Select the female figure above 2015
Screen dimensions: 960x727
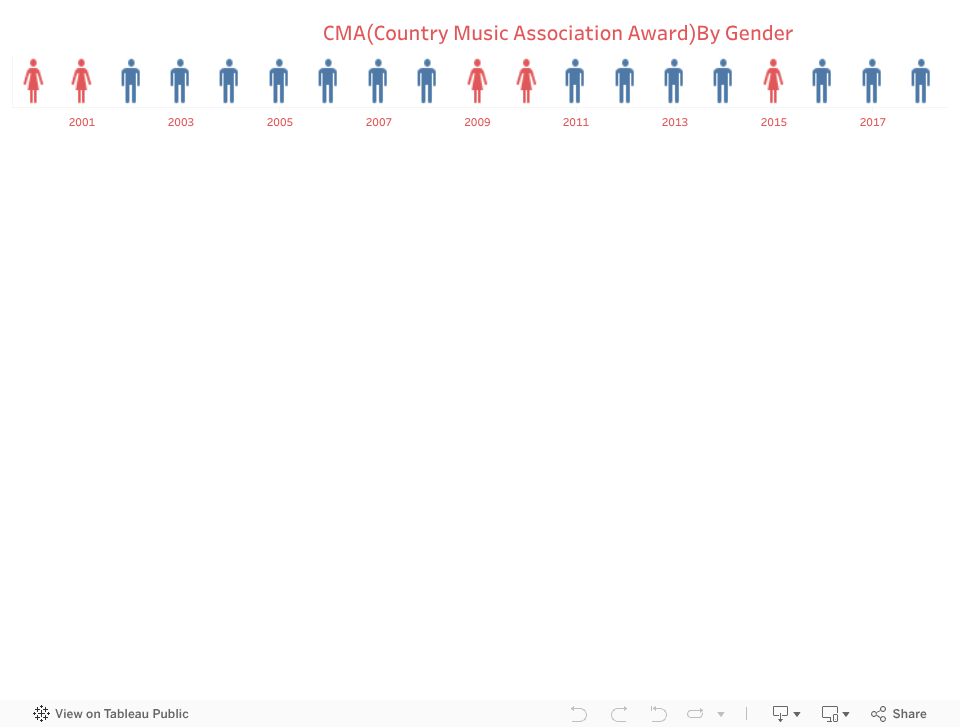click(x=773, y=81)
